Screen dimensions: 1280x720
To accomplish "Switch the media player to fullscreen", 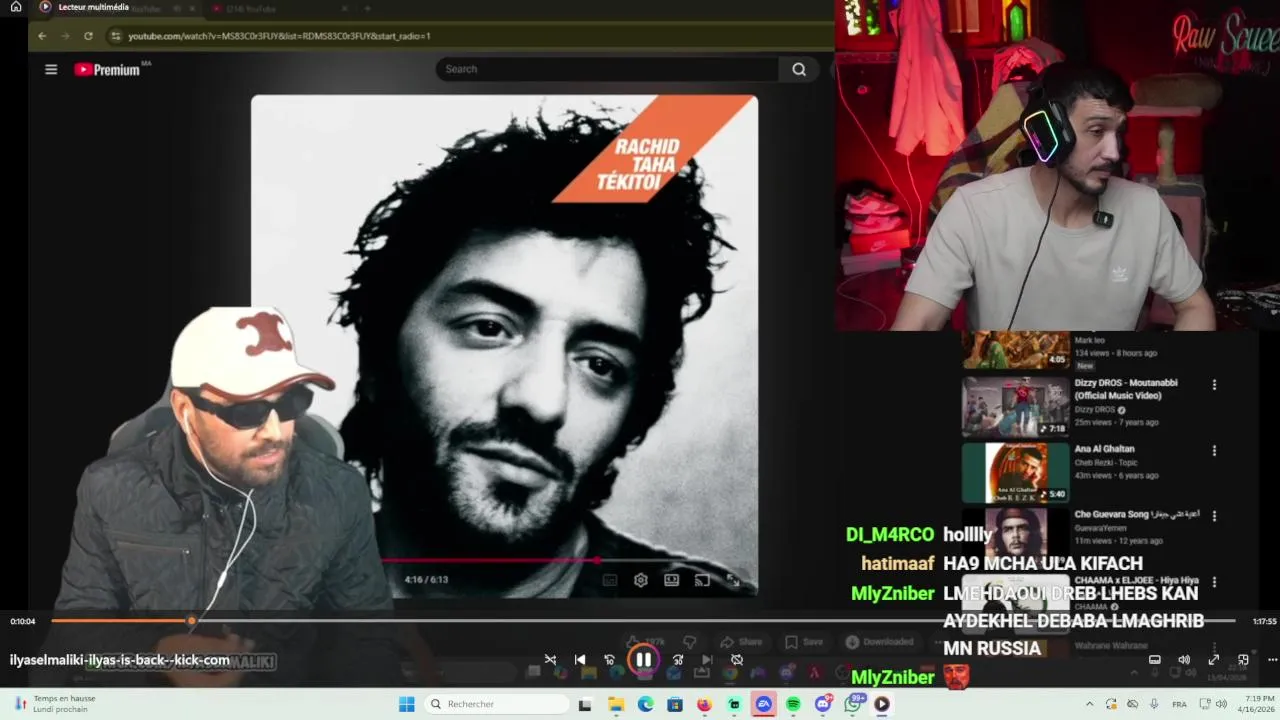I will (1213, 660).
